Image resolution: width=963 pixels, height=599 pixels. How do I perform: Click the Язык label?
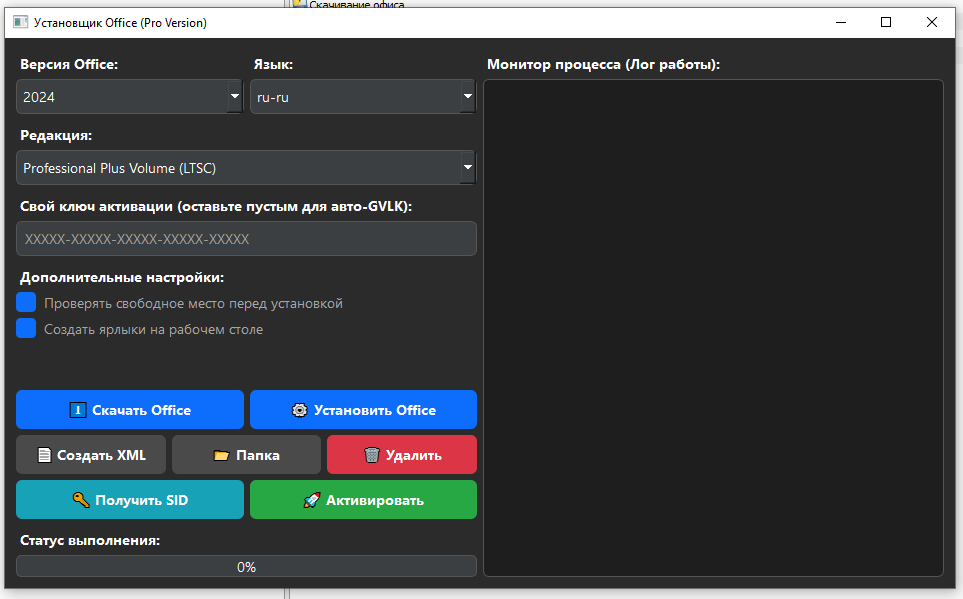[273, 65]
